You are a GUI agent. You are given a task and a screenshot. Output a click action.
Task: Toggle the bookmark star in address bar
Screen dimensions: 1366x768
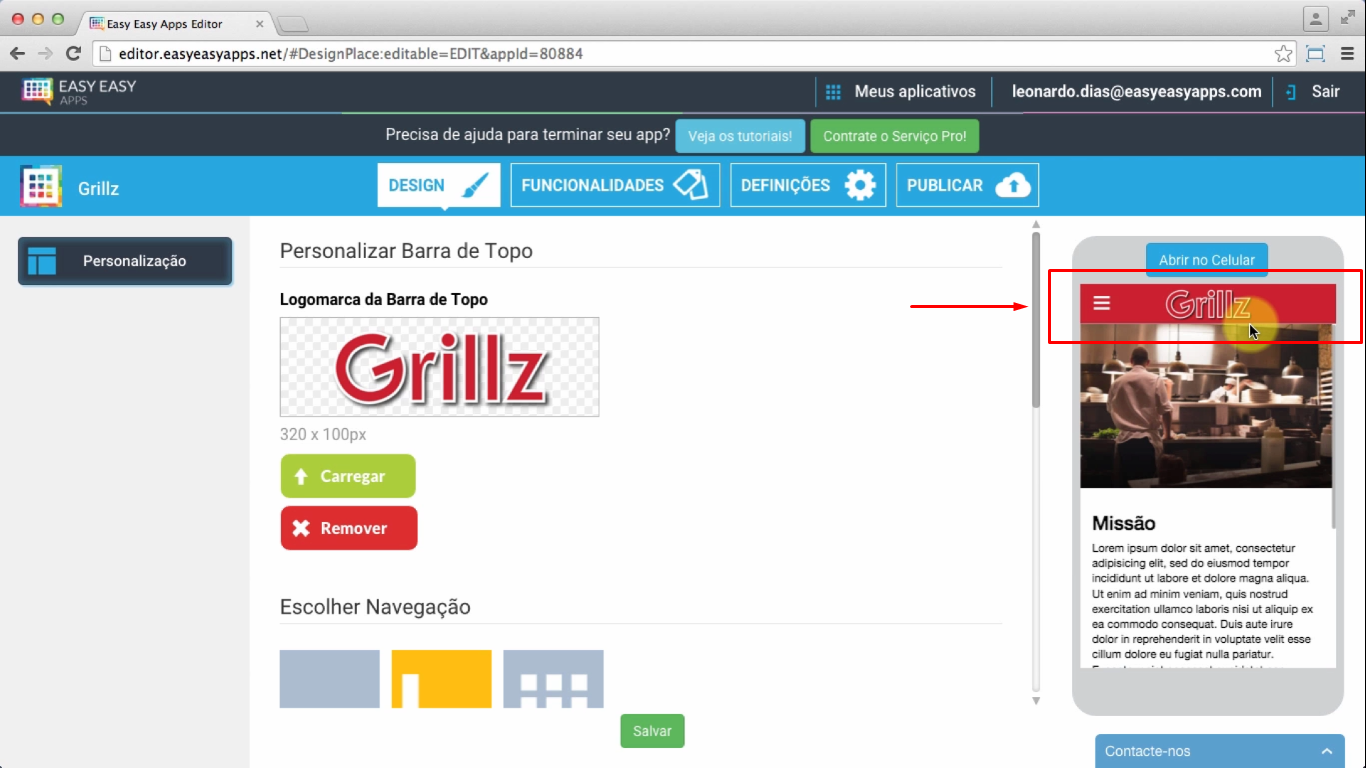pyautogui.click(x=1283, y=53)
